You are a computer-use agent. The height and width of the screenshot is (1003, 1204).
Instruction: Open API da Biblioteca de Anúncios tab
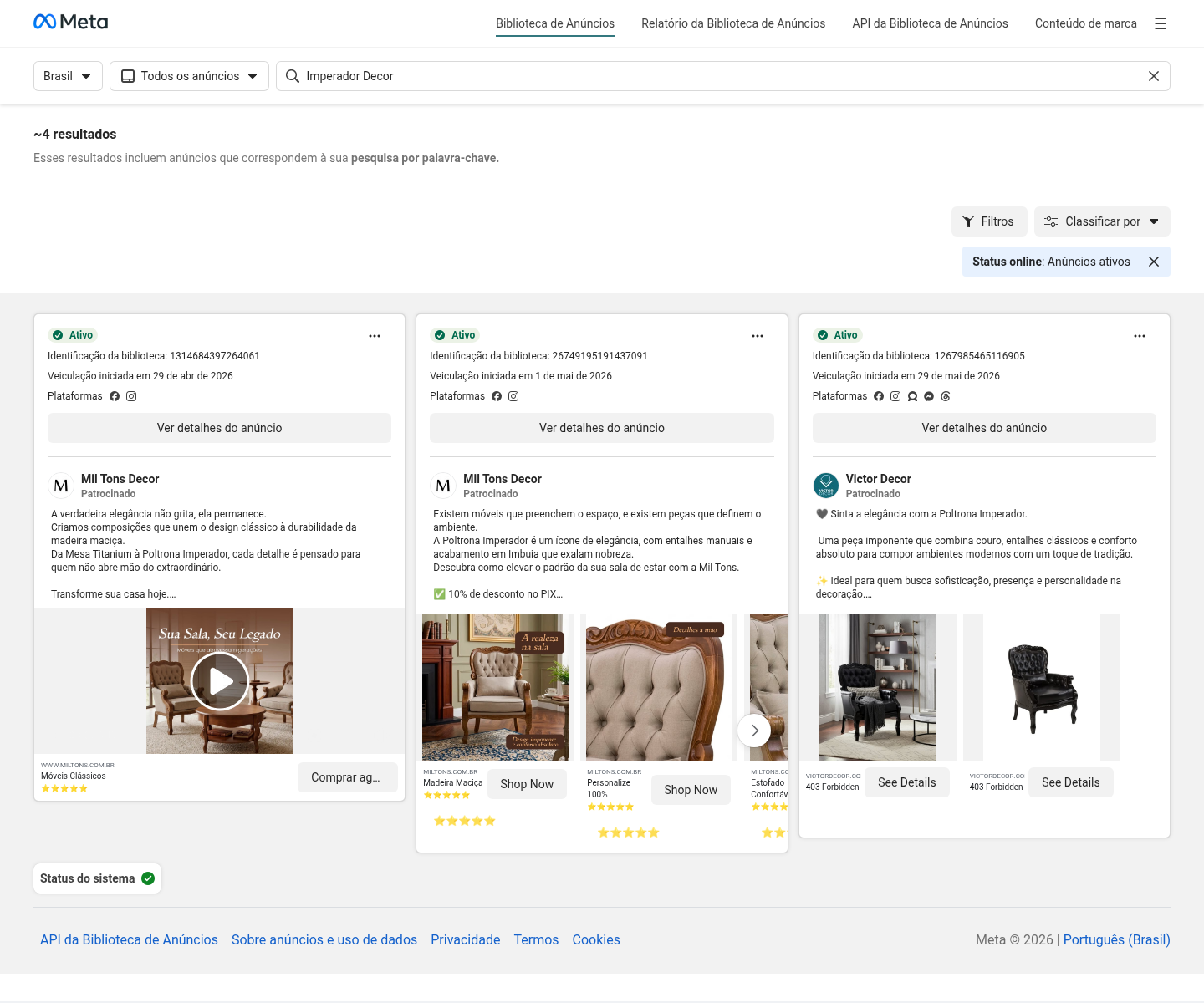(x=930, y=23)
